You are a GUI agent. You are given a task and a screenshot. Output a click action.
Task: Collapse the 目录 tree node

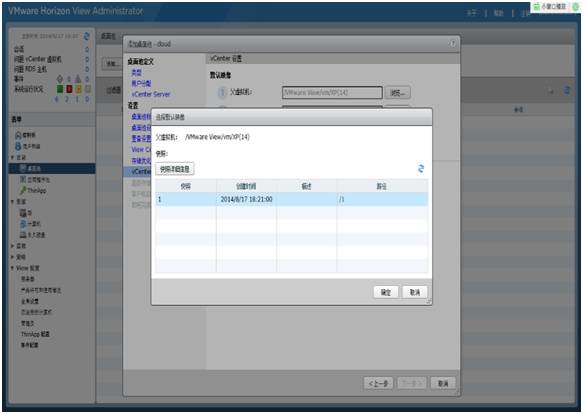[12, 158]
